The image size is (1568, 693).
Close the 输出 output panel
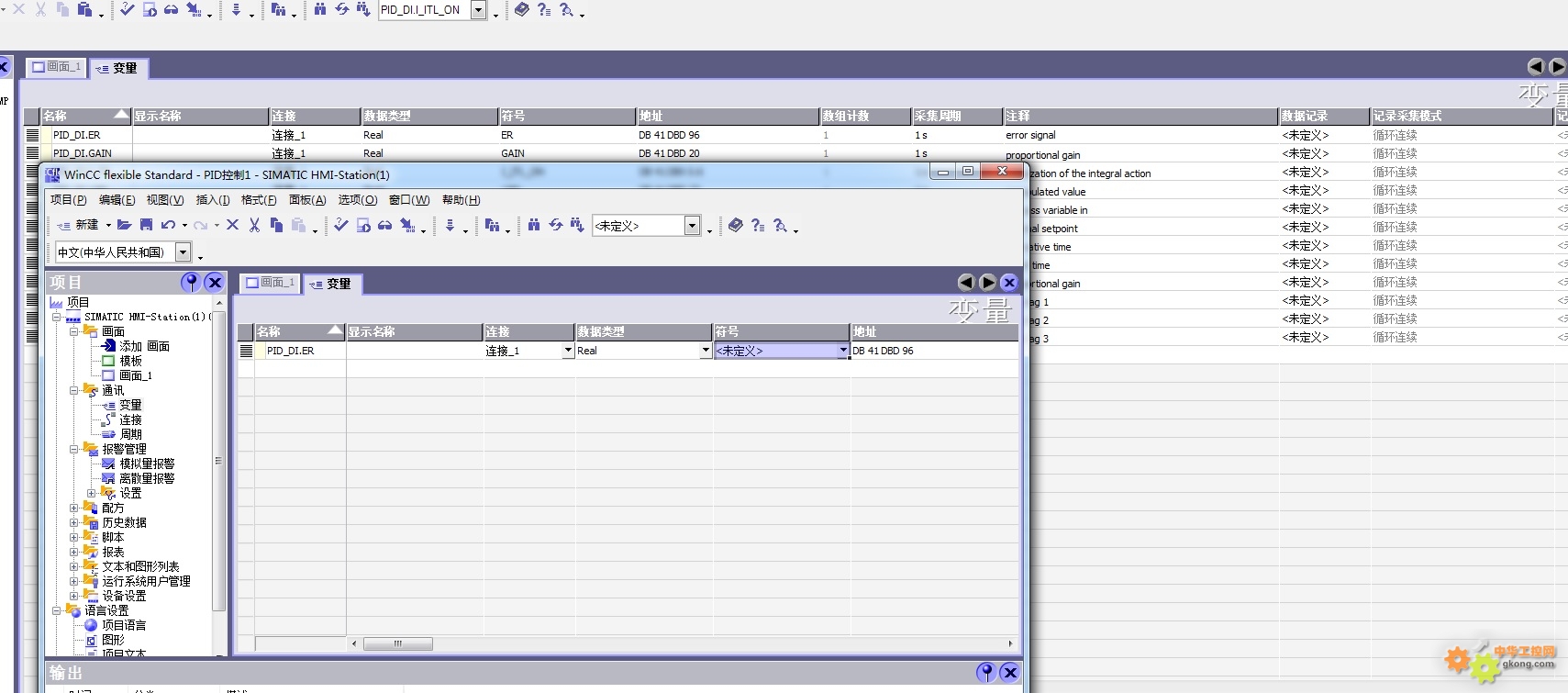tap(1010, 672)
